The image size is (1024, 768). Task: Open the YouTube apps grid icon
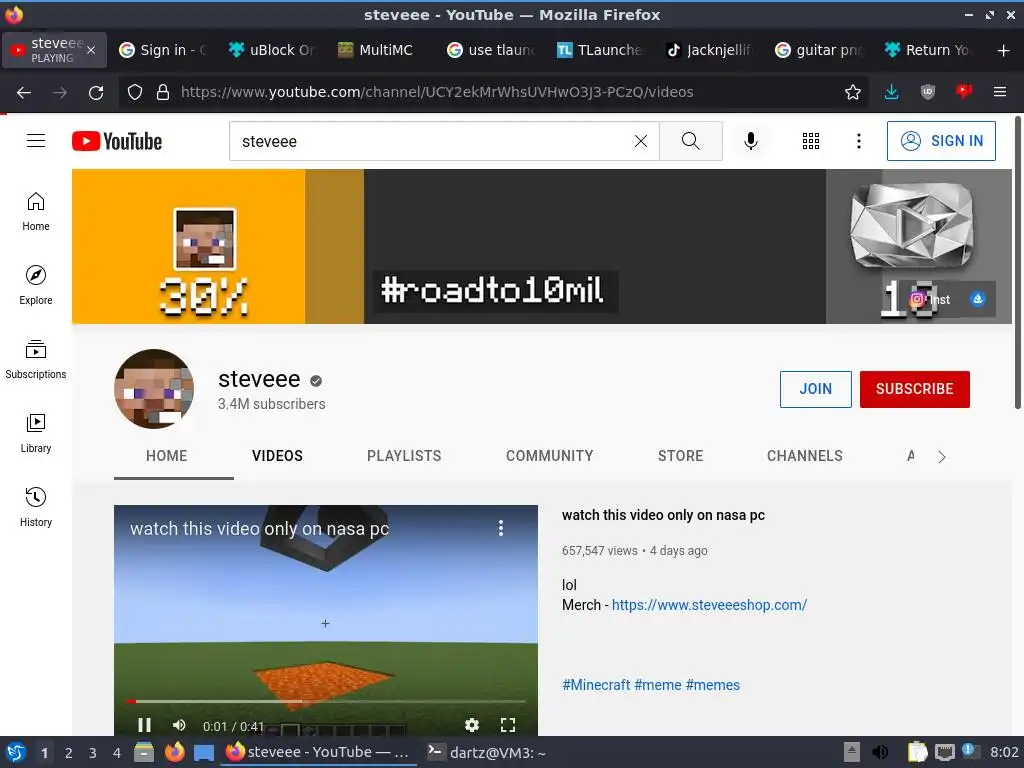click(x=810, y=141)
